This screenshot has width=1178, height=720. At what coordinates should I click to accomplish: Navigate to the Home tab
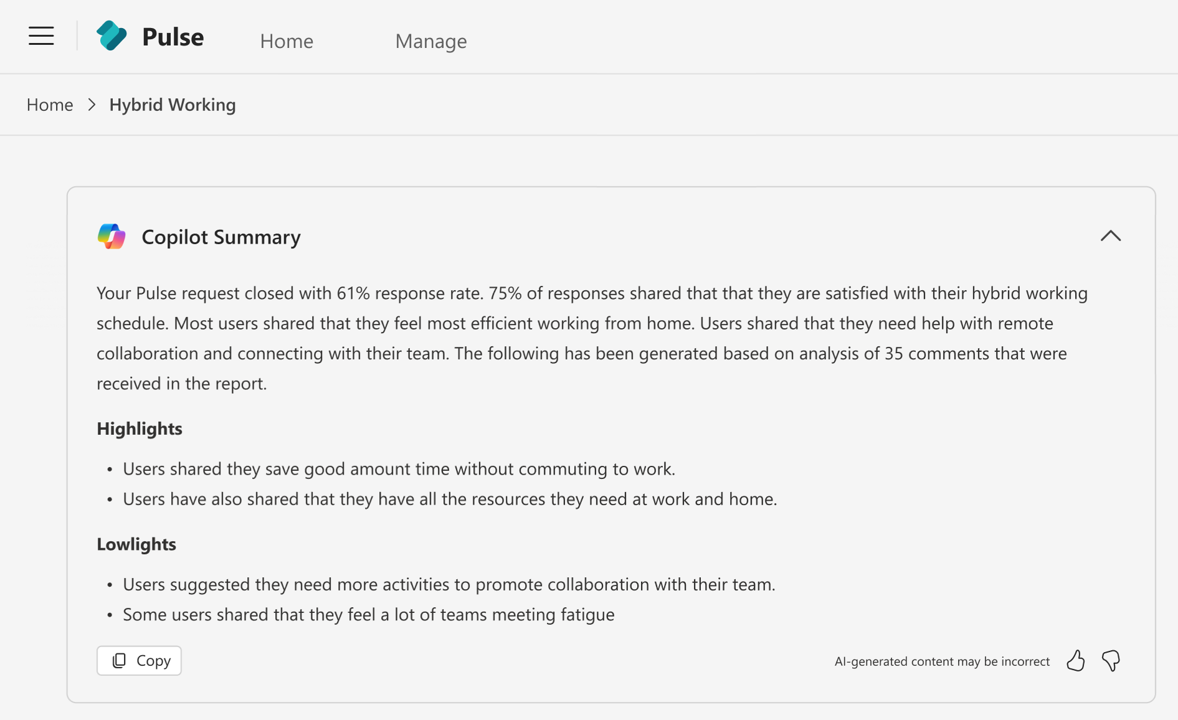click(x=286, y=41)
